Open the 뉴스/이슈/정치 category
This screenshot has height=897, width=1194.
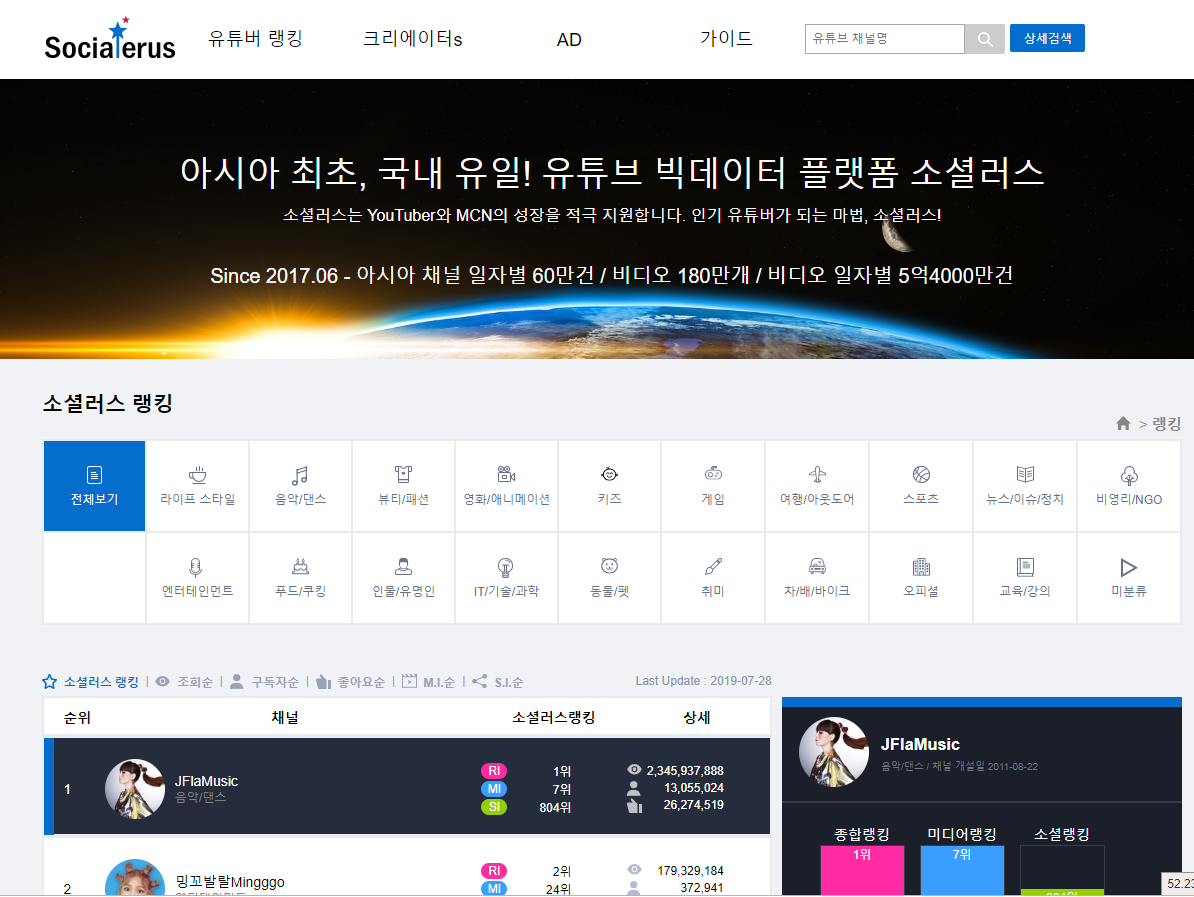(1025, 486)
